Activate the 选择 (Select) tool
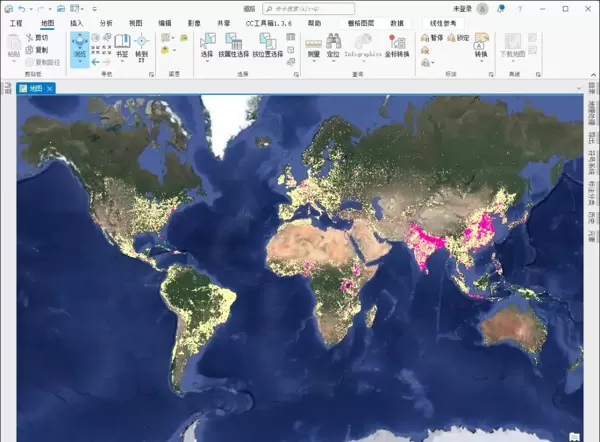Image resolution: width=600 pixels, height=442 pixels. click(207, 46)
